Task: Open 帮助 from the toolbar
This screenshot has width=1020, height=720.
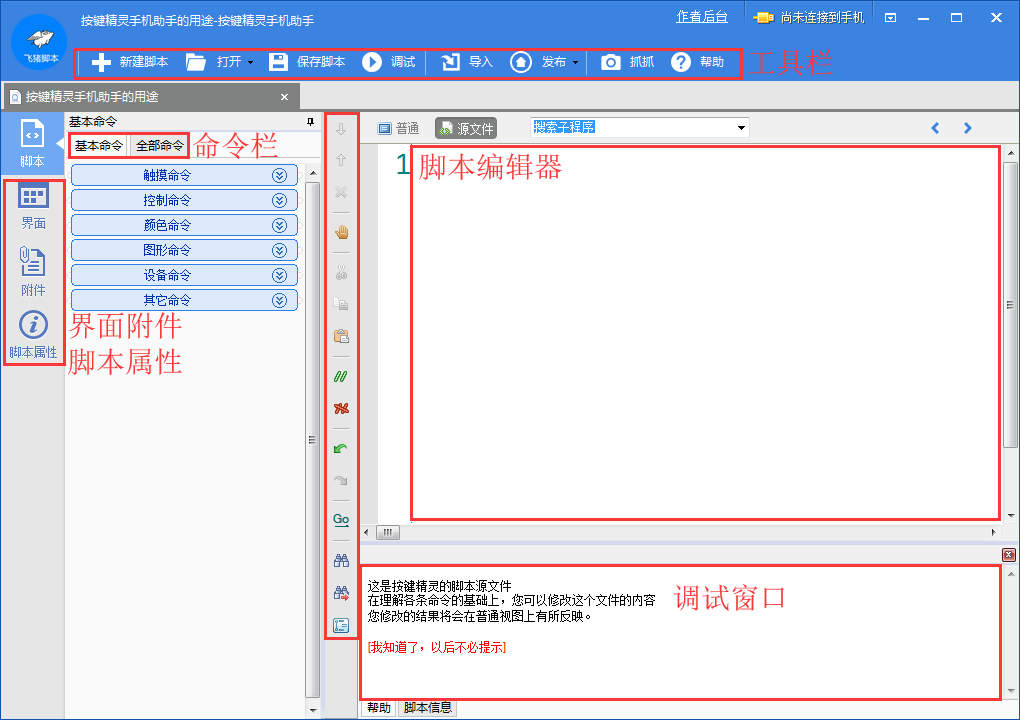Action: (697, 62)
